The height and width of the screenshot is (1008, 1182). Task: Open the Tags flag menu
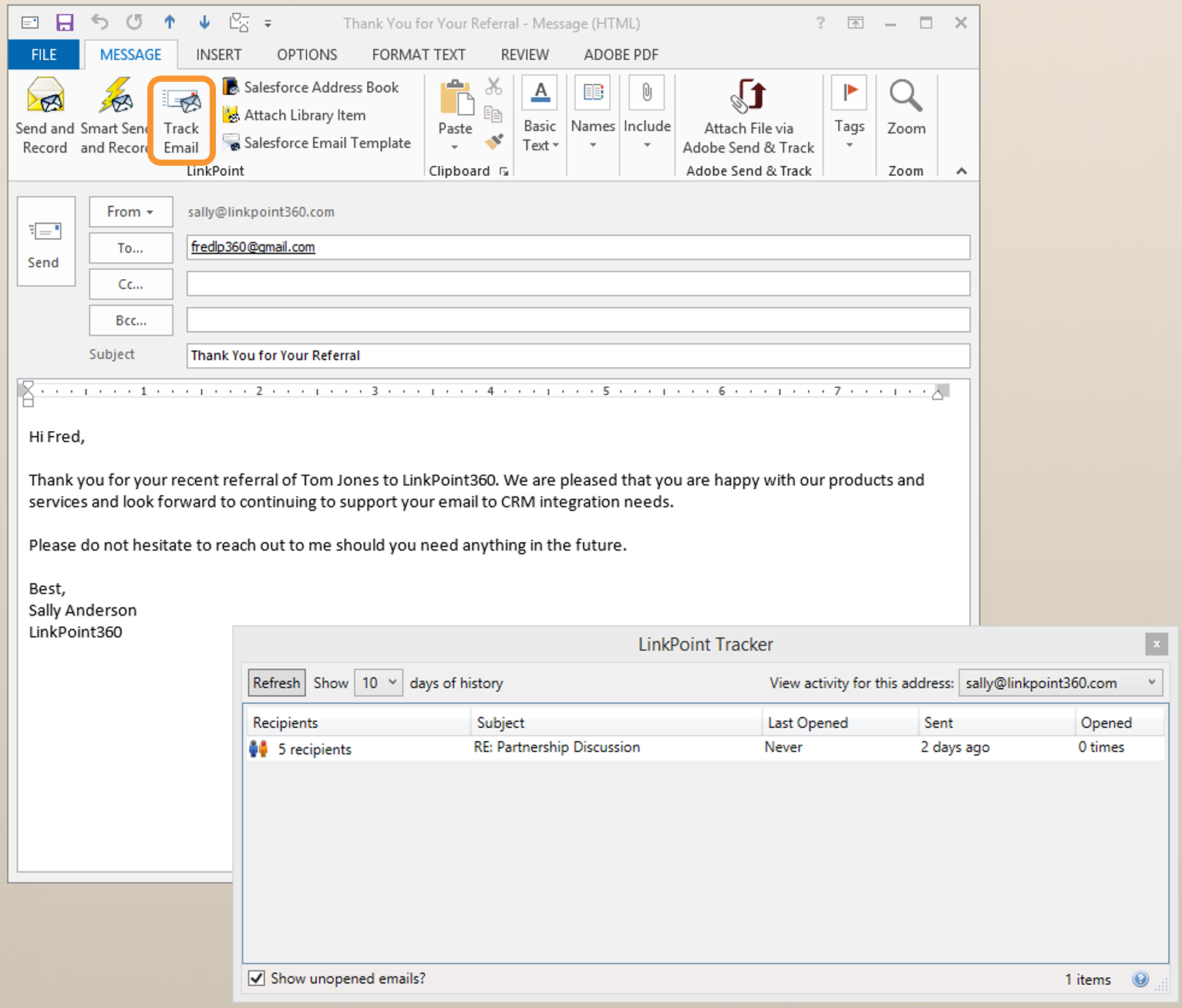[x=849, y=114]
